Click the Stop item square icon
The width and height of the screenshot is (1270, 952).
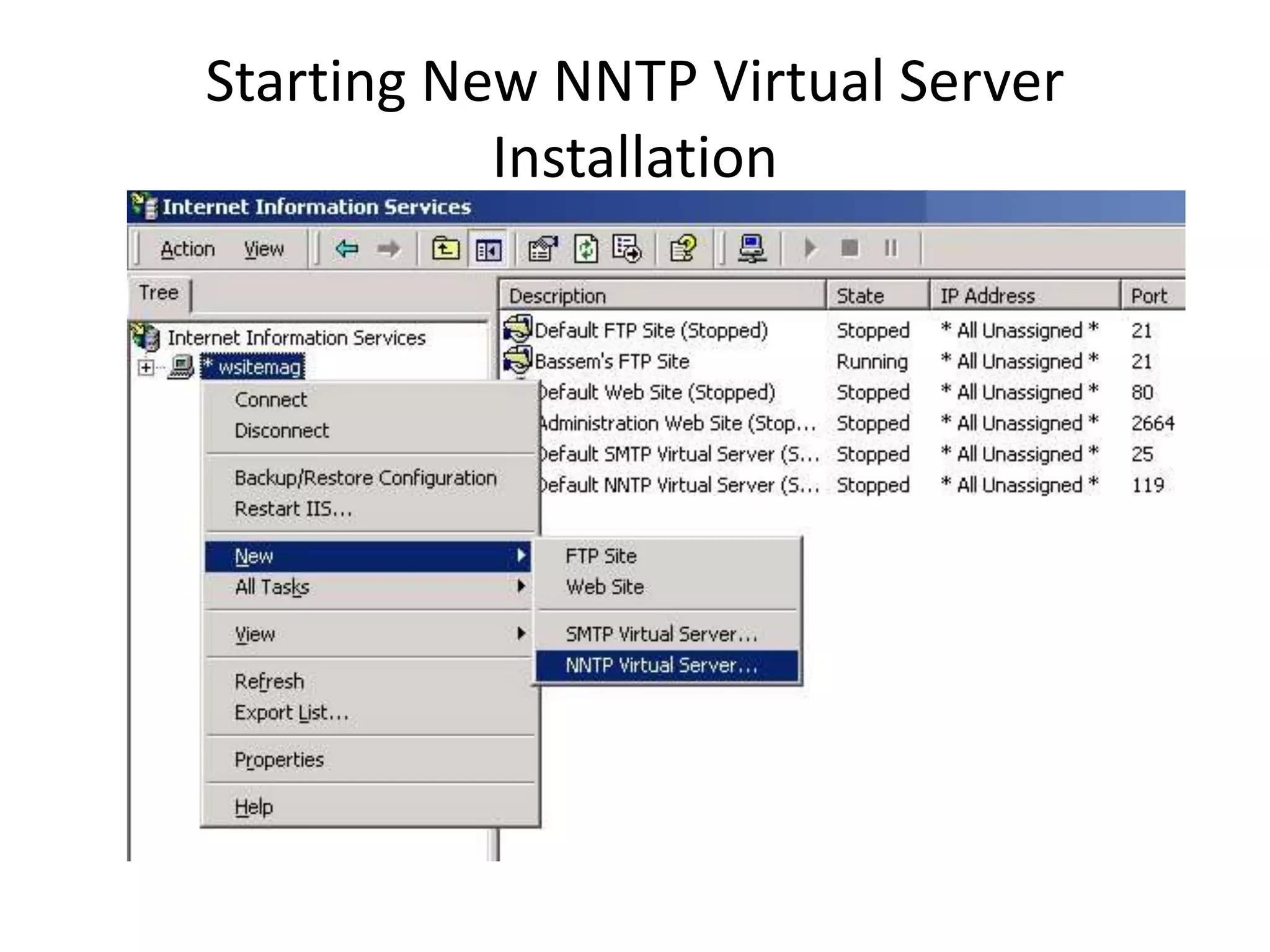click(x=850, y=248)
